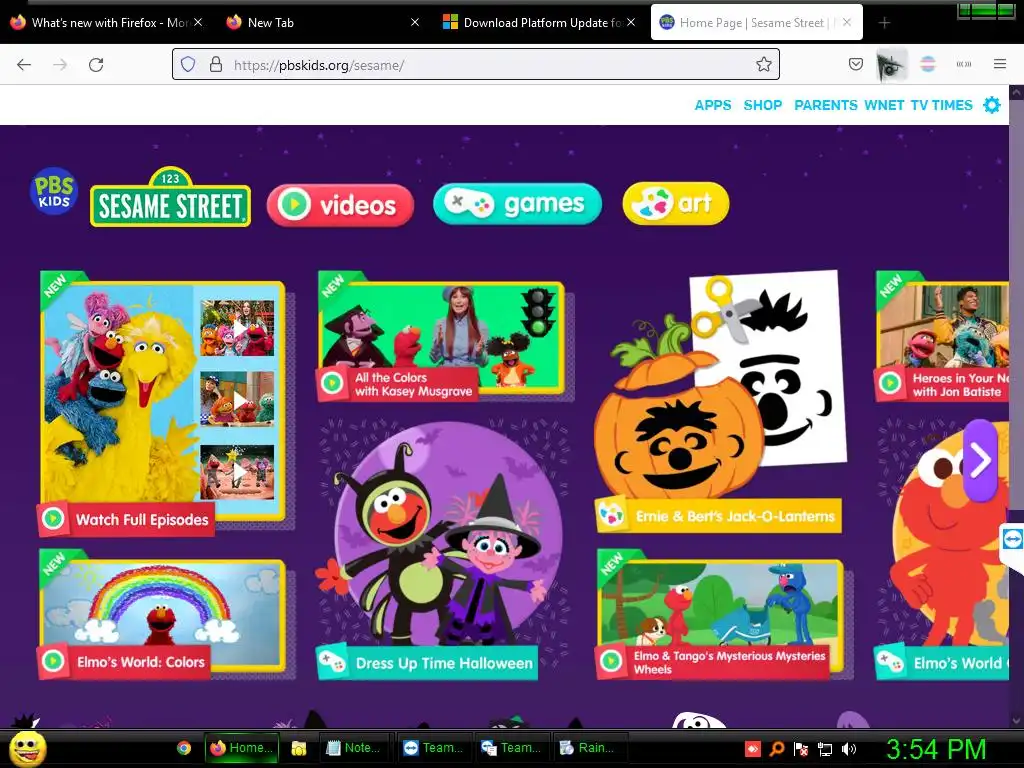This screenshot has width=1024, height=768.
Task: Click the orange magnifier tray icon
Action: (x=776, y=749)
